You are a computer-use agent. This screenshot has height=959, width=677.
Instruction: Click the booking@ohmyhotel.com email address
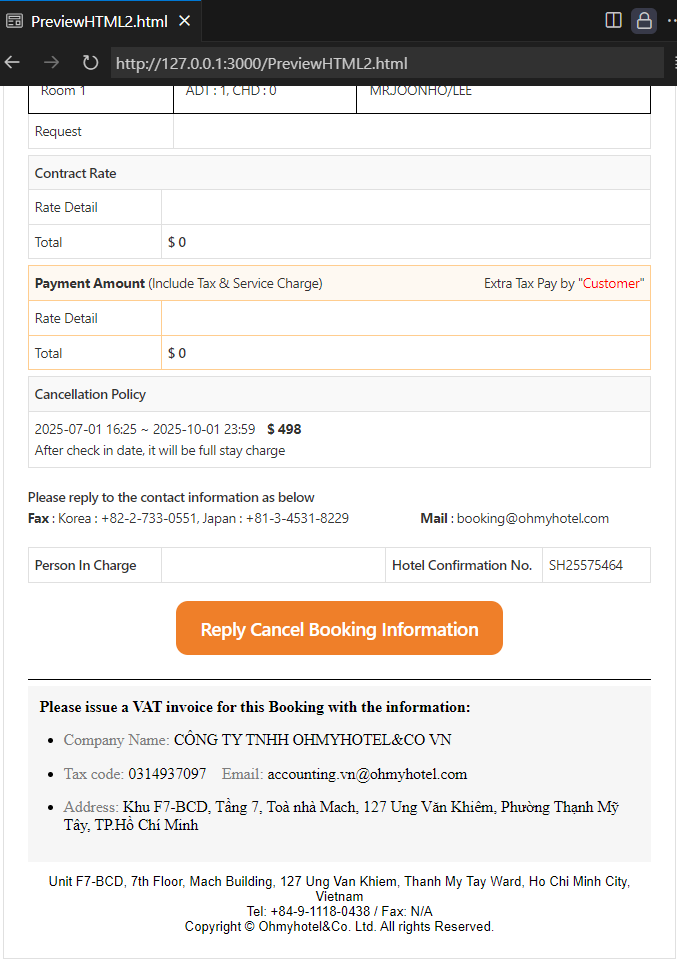[x=532, y=518]
